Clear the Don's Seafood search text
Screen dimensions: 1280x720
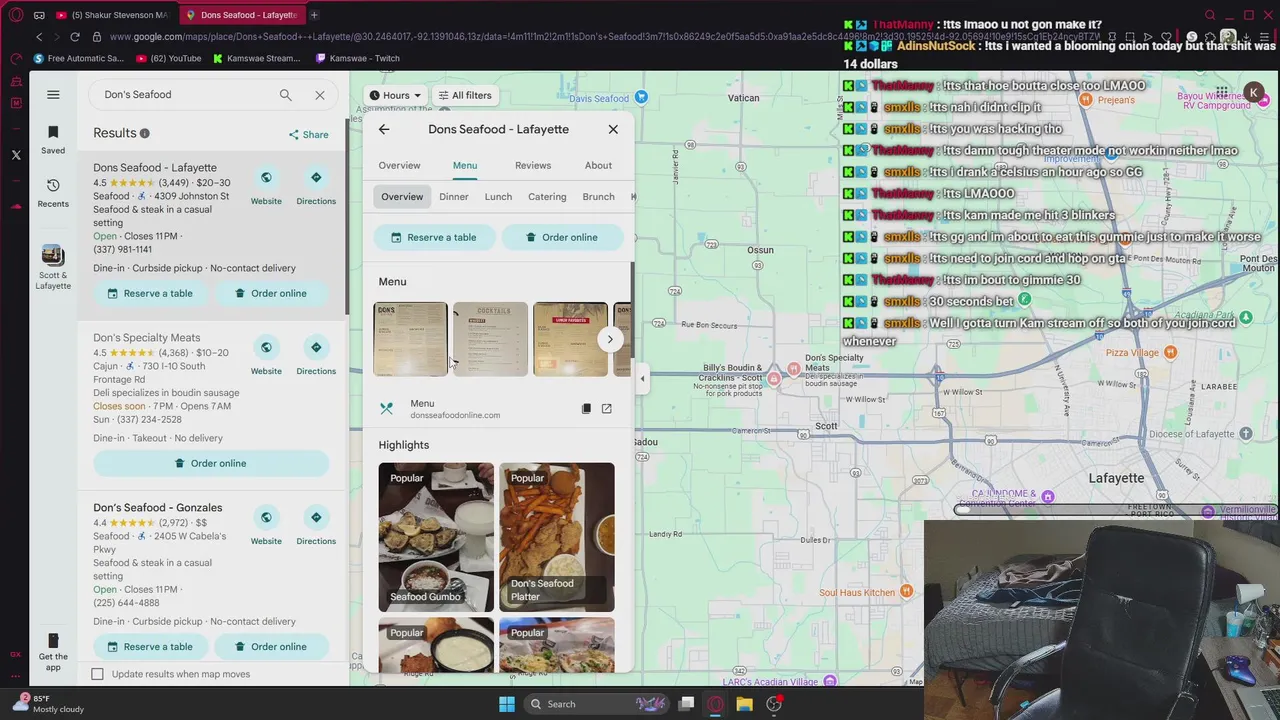(x=320, y=95)
